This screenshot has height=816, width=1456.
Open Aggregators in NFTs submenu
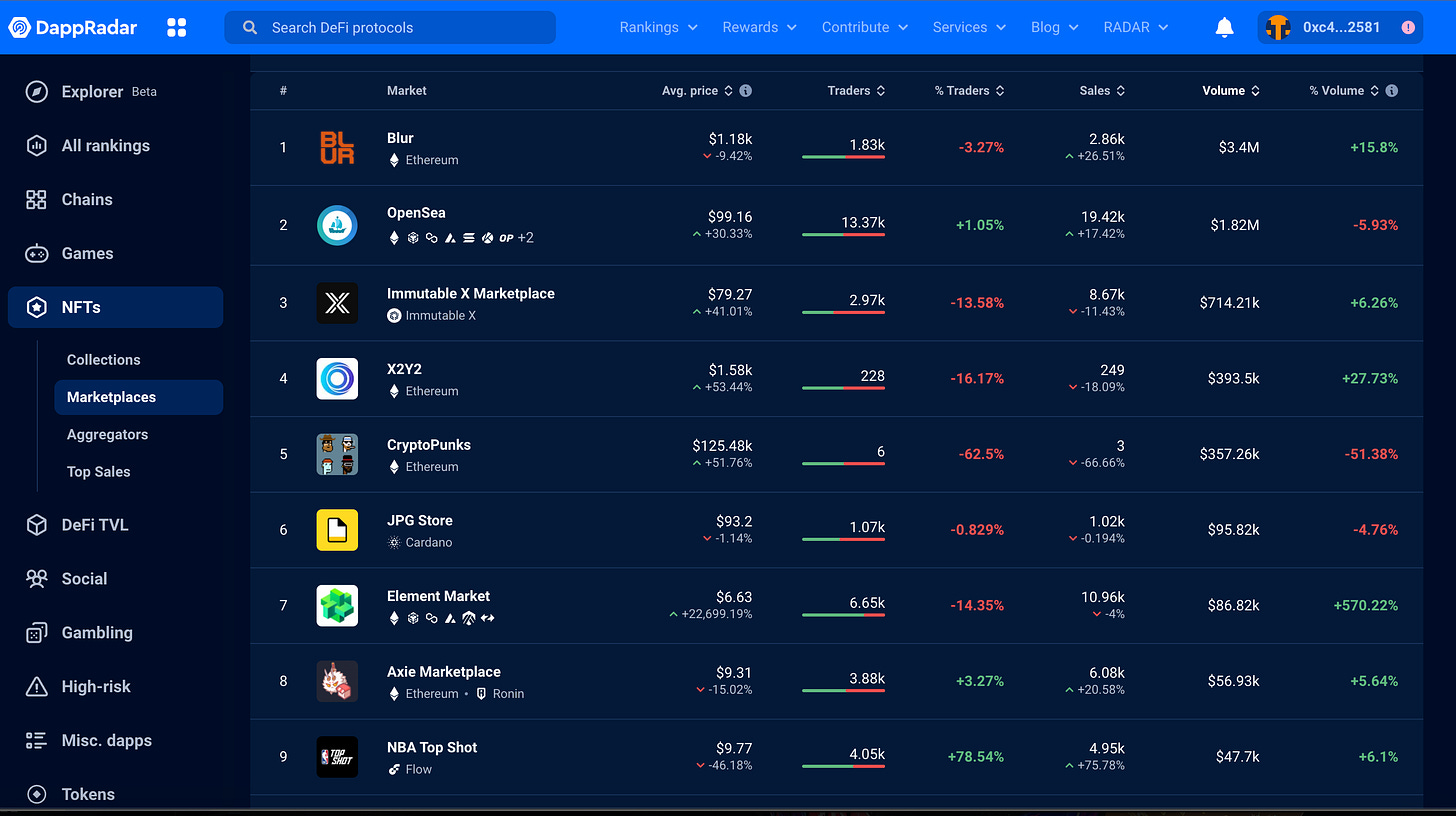pyautogui.click(x=107, y=435)
